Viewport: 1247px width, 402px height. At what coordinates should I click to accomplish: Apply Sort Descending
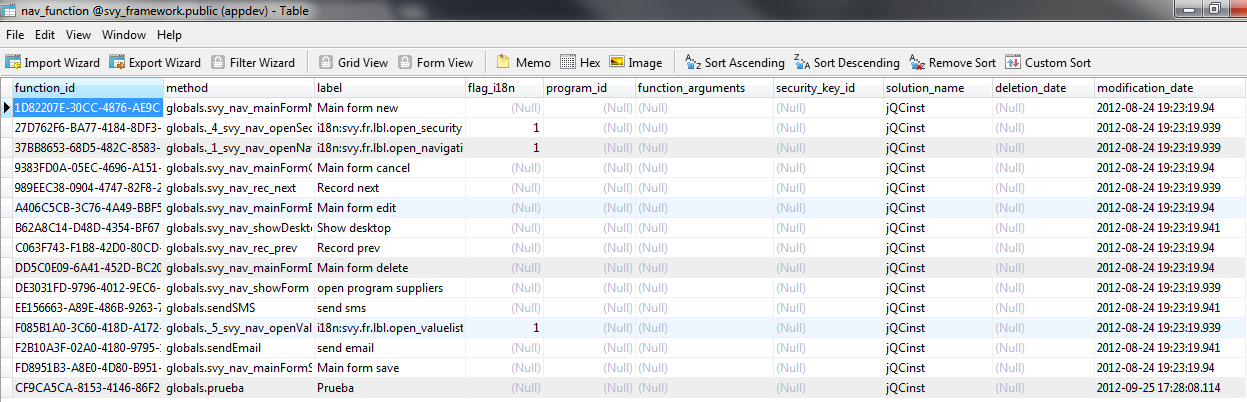tap(847, 62)
